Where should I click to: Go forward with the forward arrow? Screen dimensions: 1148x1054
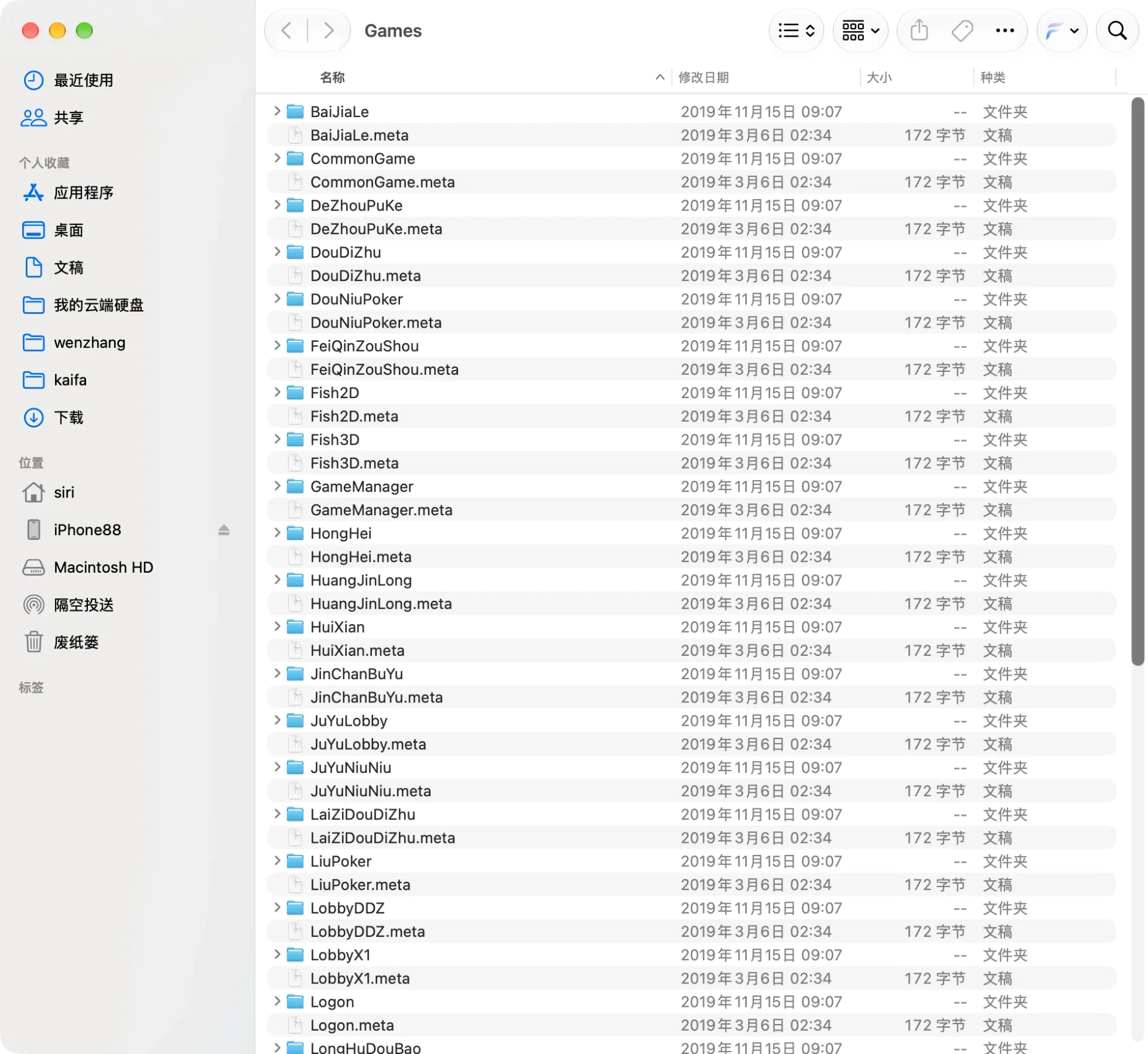coord(328,30)
